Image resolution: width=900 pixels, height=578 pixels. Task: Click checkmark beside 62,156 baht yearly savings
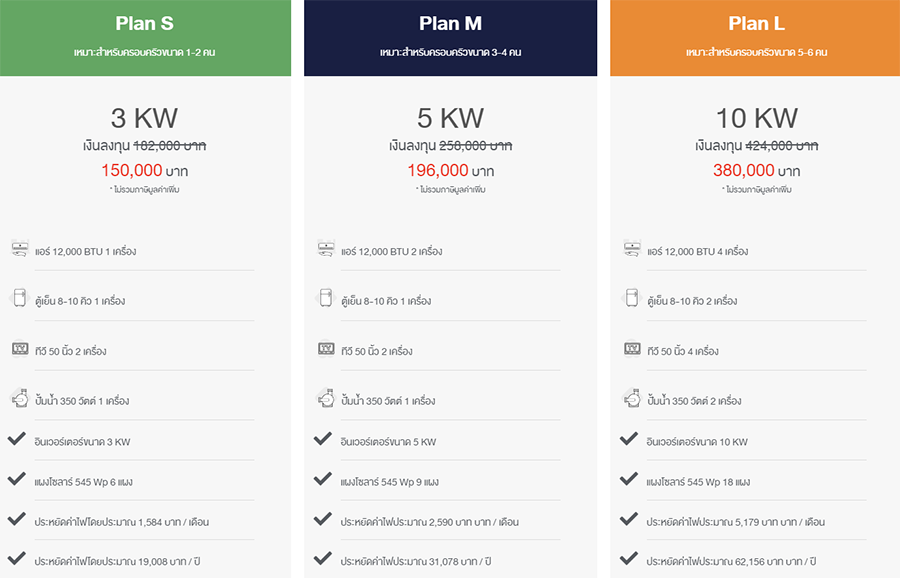point(629,560)
